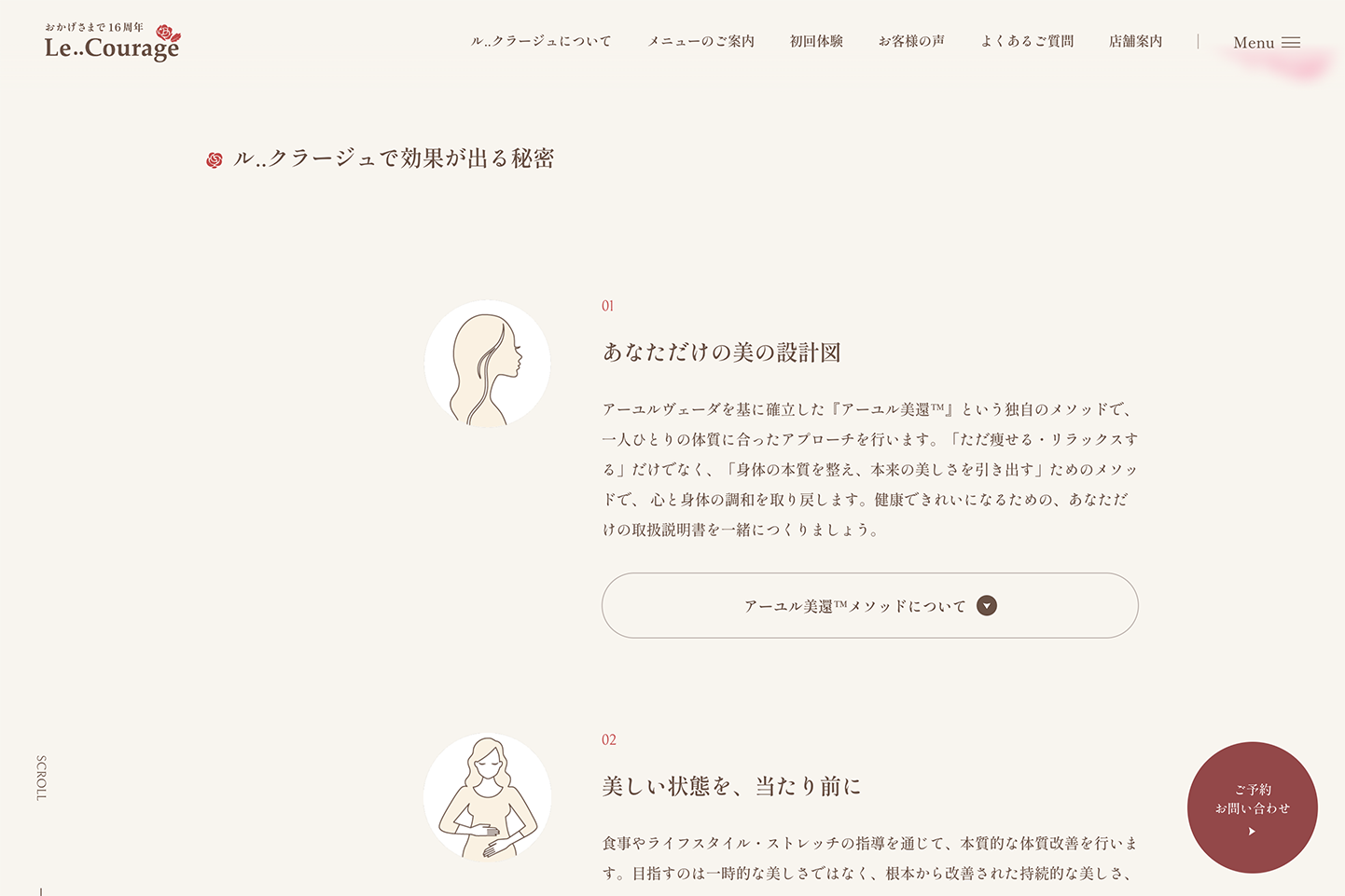Click the Menu text label
The image size is (1345, 896).
(x=1254, y=43)
